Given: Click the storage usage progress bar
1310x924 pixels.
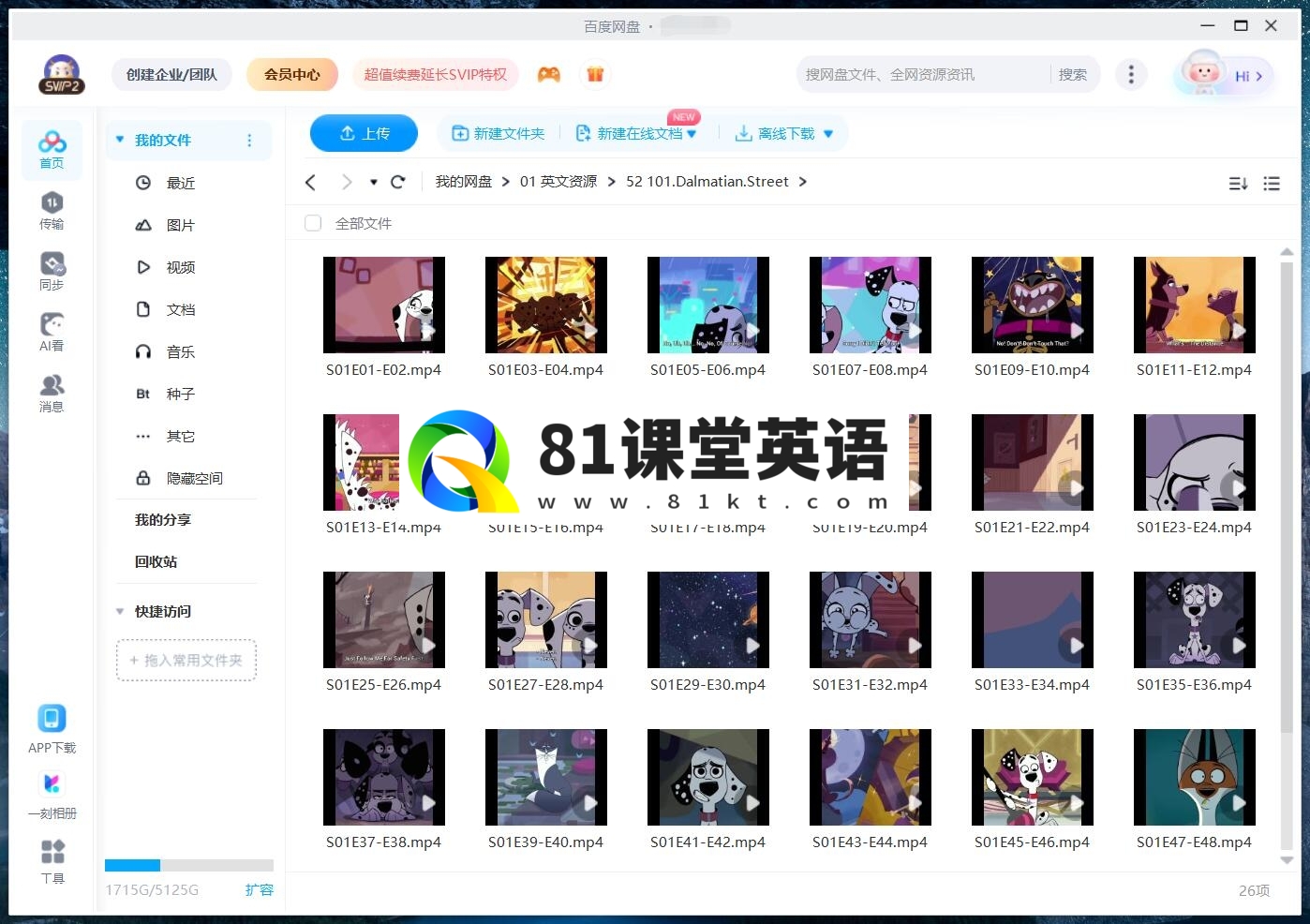Looking at the screenshot, I should [189, 865].
